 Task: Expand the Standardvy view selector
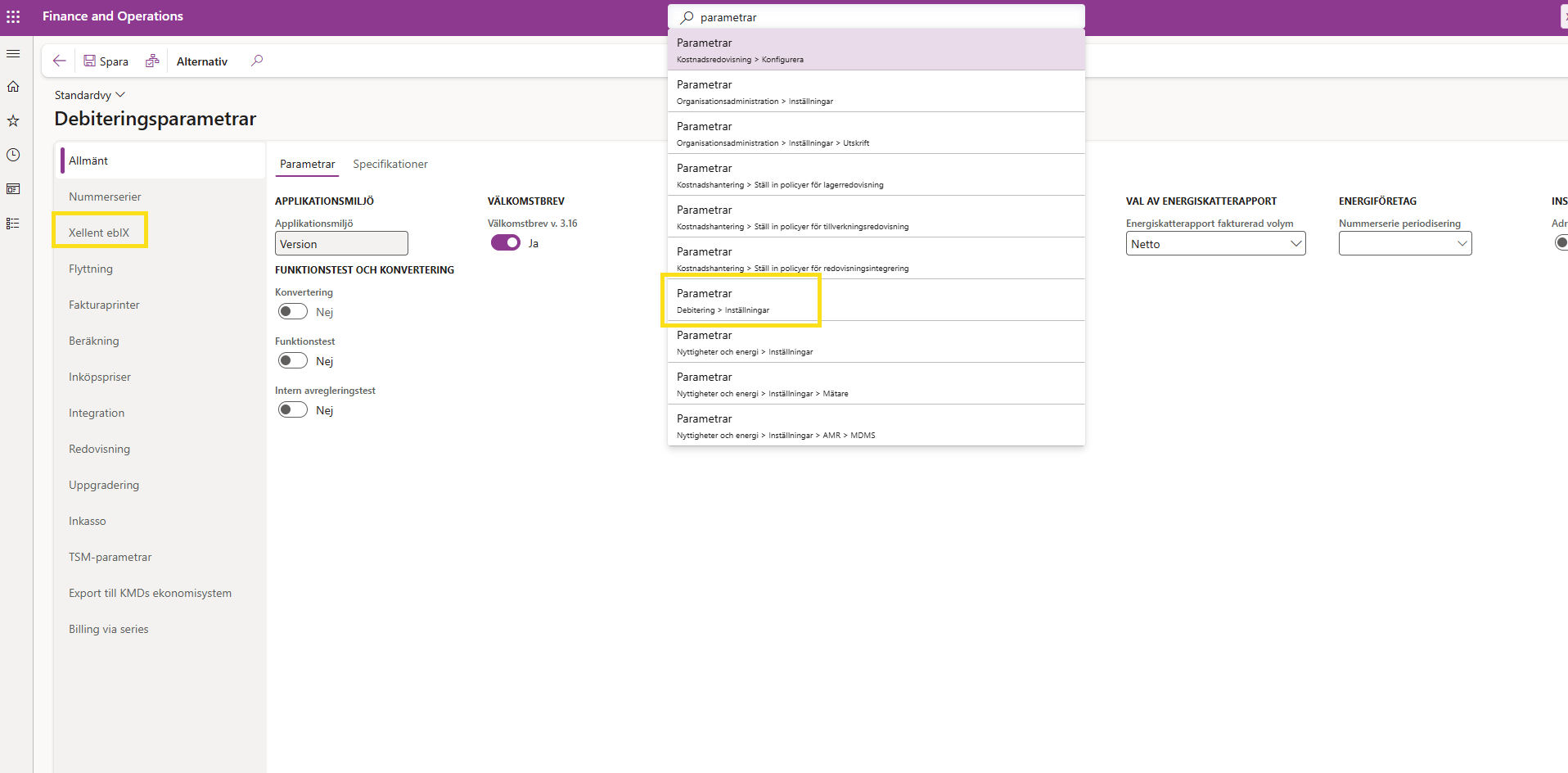click(89, 95)
